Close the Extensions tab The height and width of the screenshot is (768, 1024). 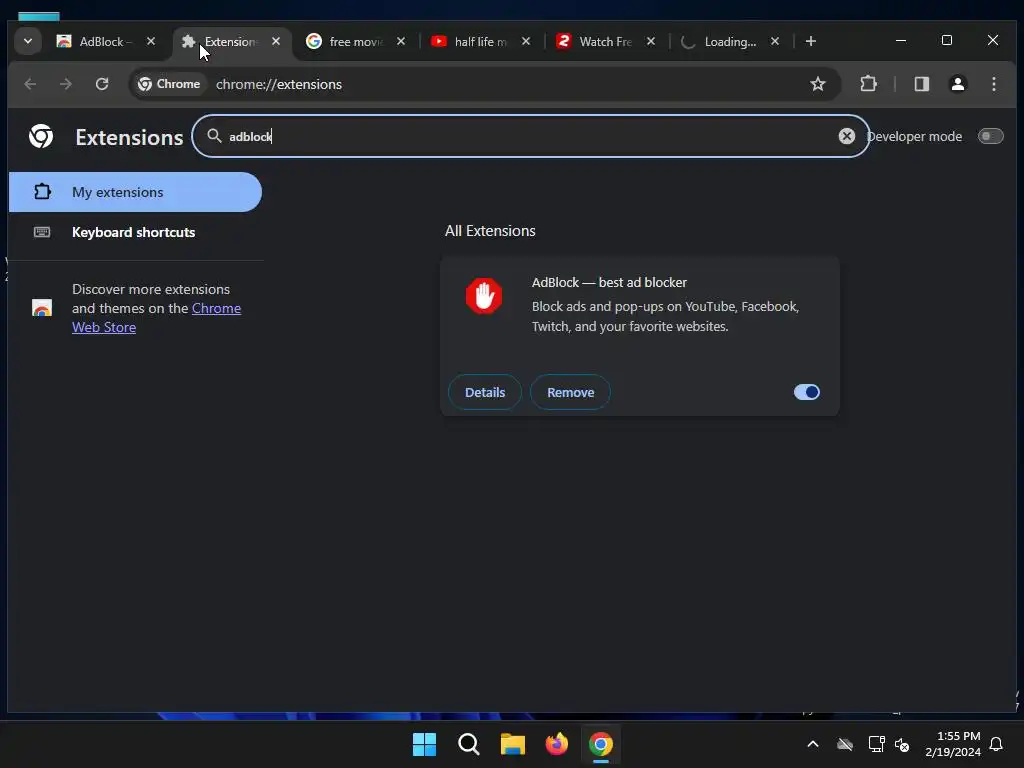pos(276,41)
